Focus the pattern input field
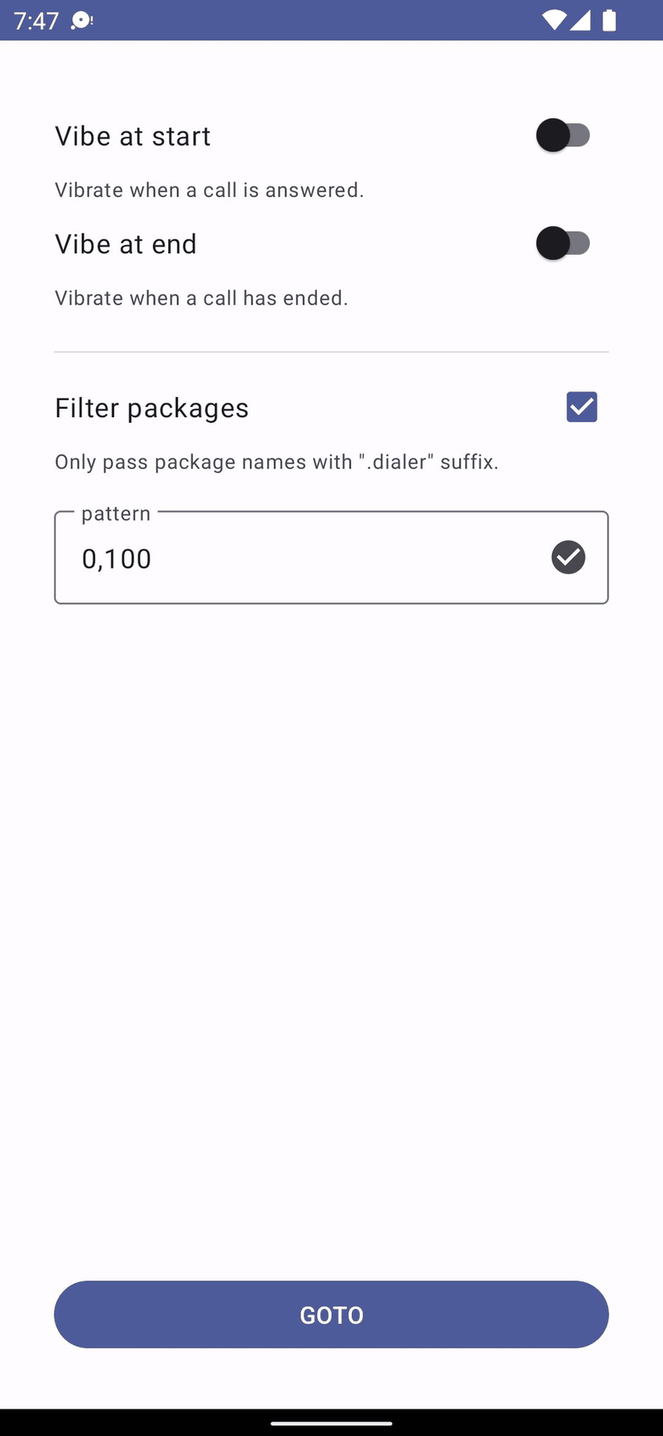 coord(310,558)
